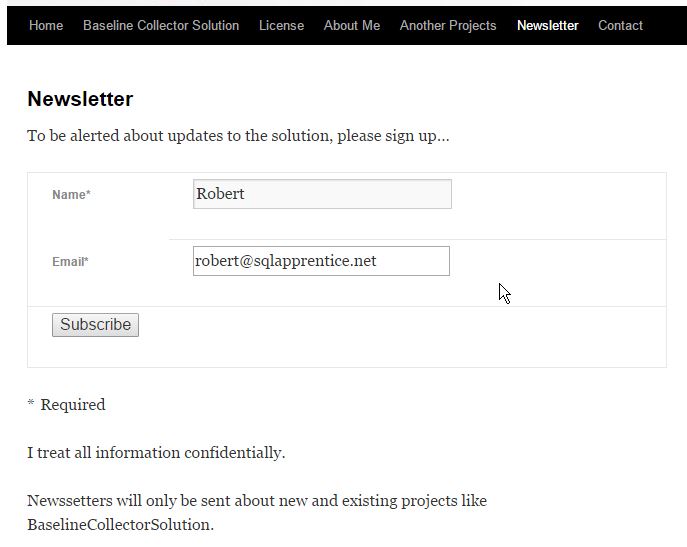The width and height of the screenshot is (687, 547).
Task: Focus the Email input field
Action: (321, 261)
